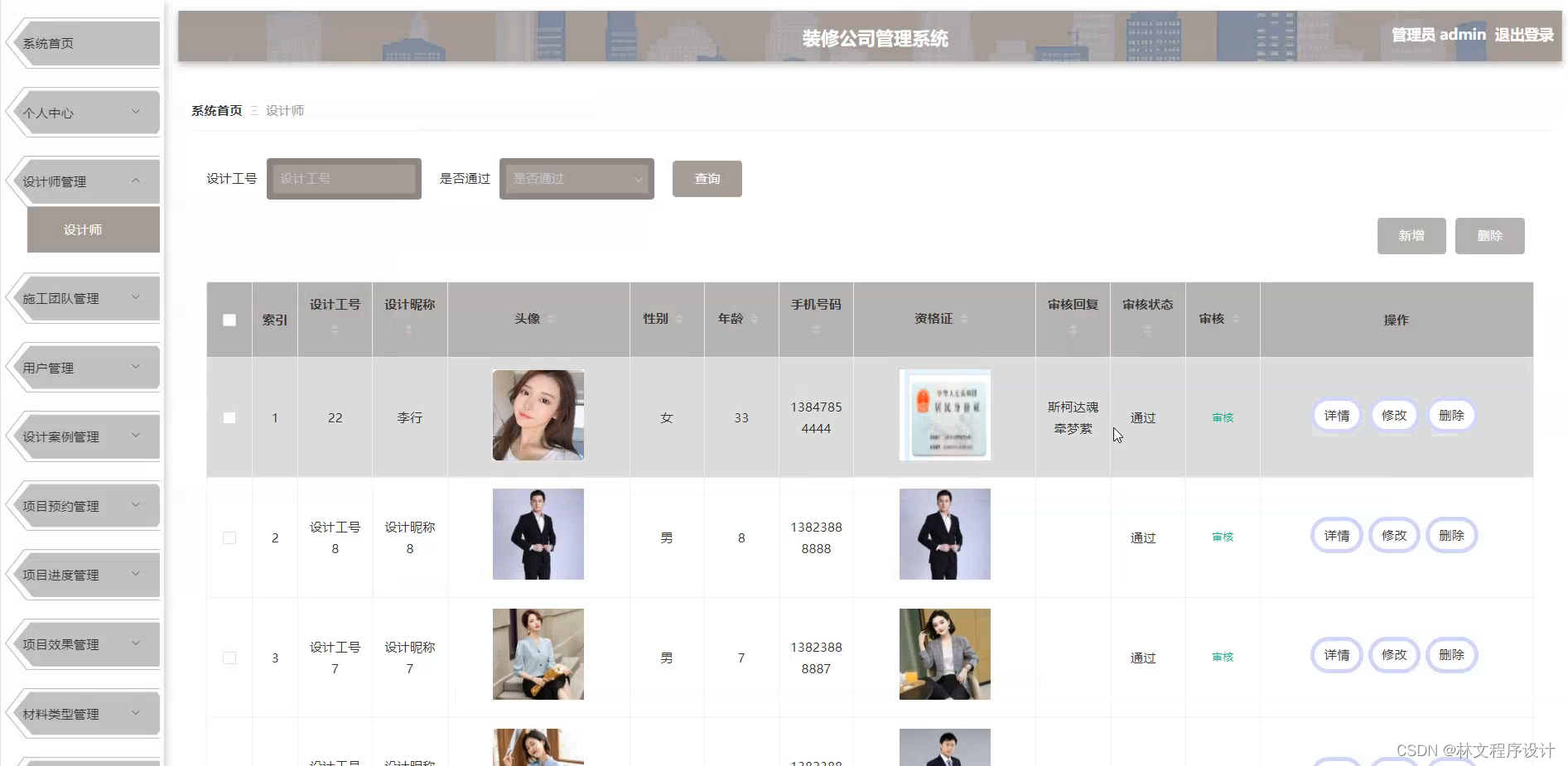Collapse 设计师管理 sidebar menu
This screenshot has width=1568, height=766.
tap(84, 181)
